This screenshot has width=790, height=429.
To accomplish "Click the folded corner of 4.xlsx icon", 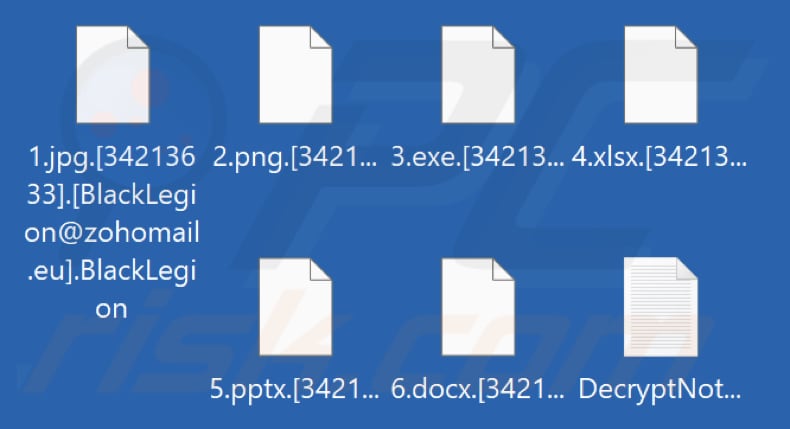I will [x=687, y=37].
